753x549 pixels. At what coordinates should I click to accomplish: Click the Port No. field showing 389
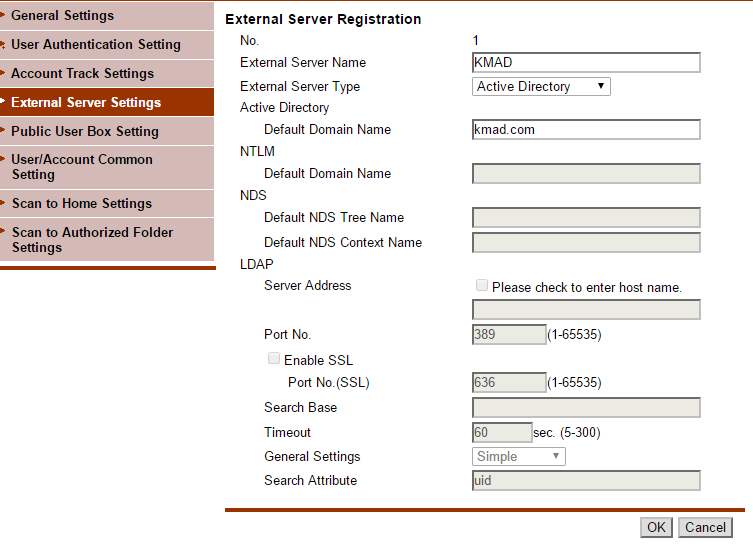tap(509, 334)
